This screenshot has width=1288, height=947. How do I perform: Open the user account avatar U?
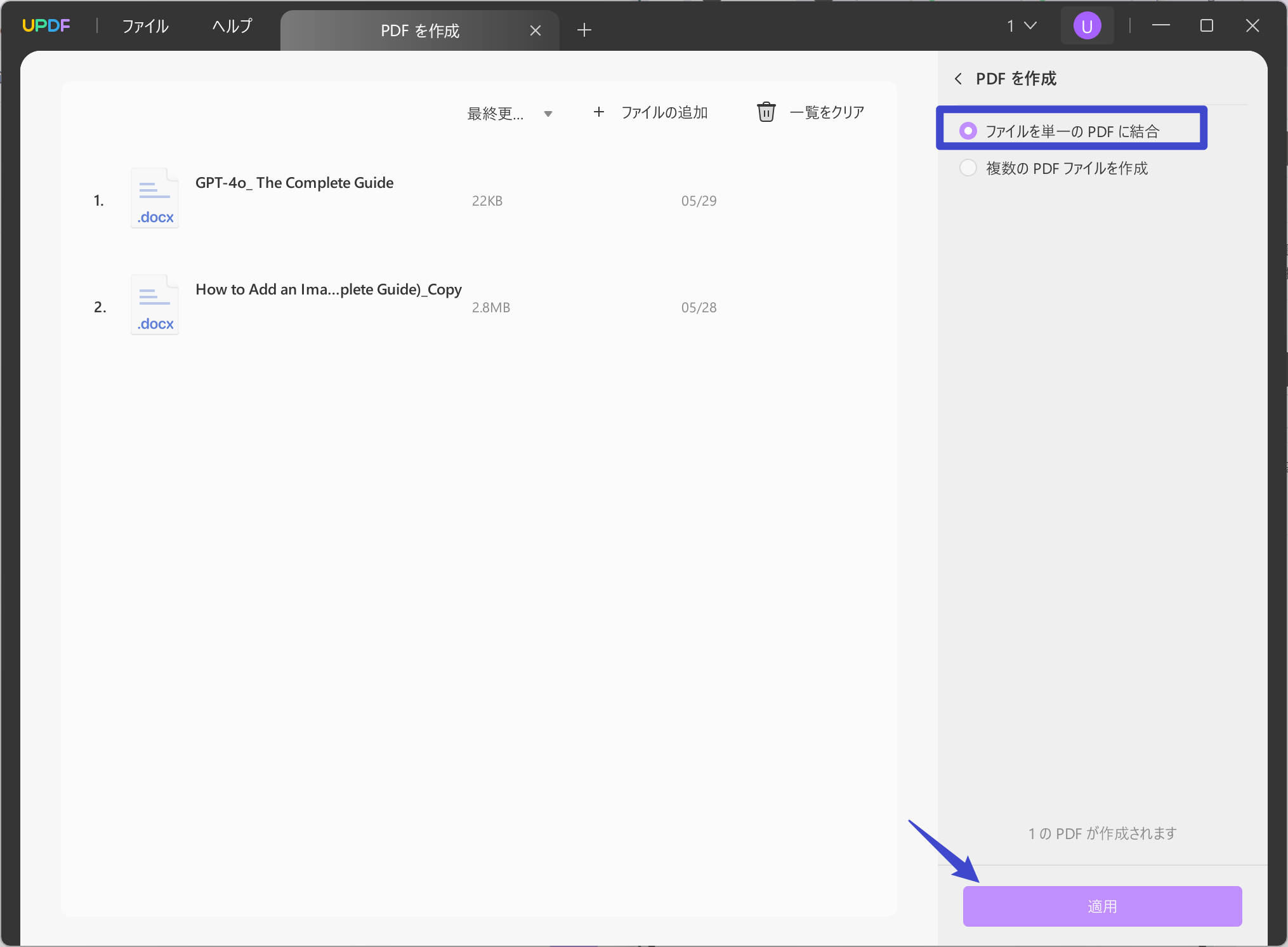1087,26
